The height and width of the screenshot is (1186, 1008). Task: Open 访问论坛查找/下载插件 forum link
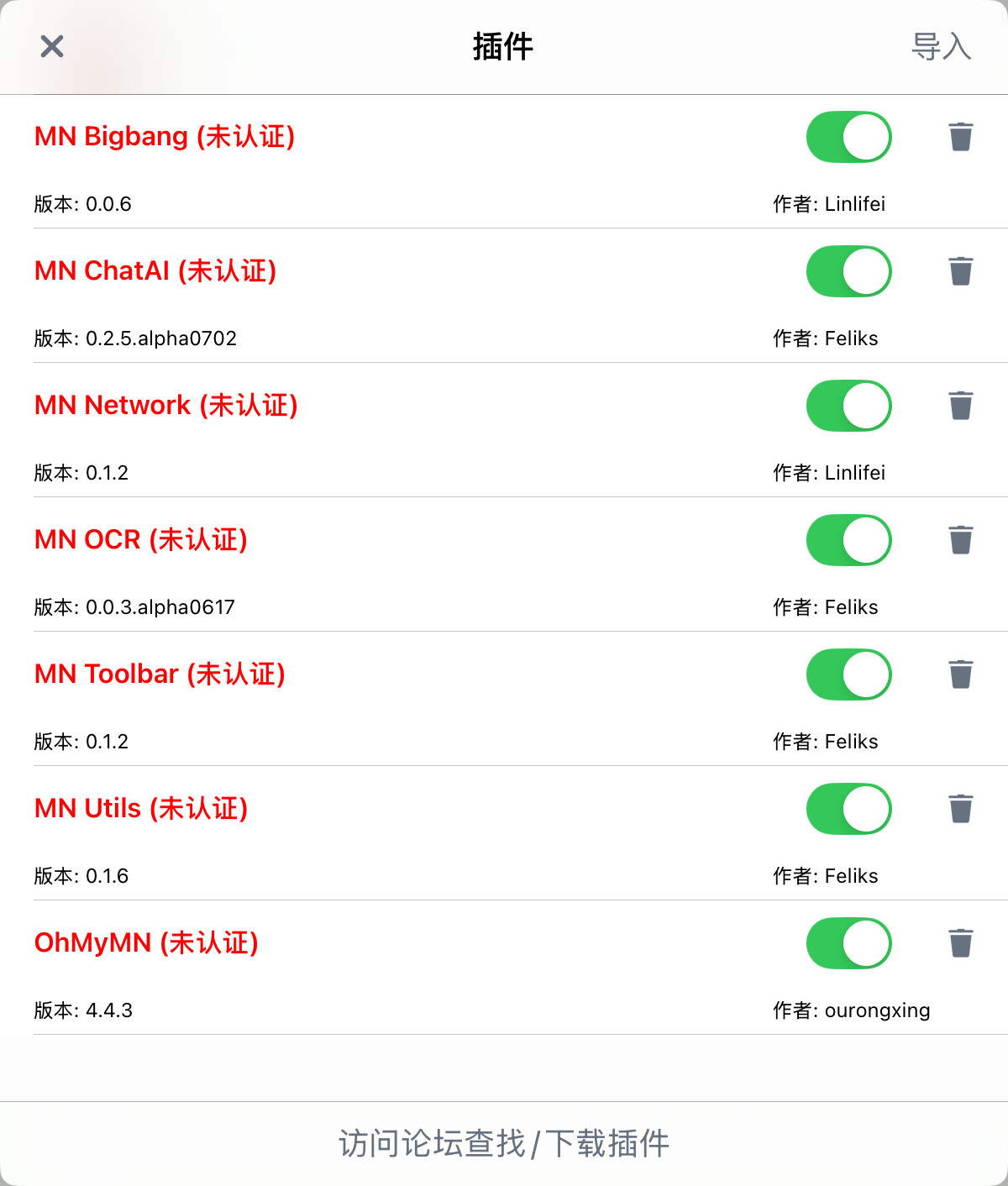(x=504, y=1143)
